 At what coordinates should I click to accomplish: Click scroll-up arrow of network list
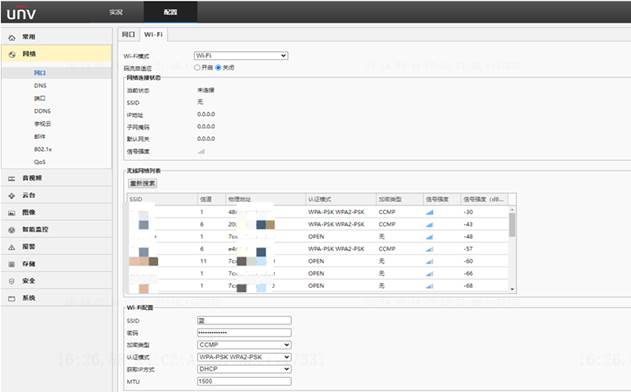[512, 210]
